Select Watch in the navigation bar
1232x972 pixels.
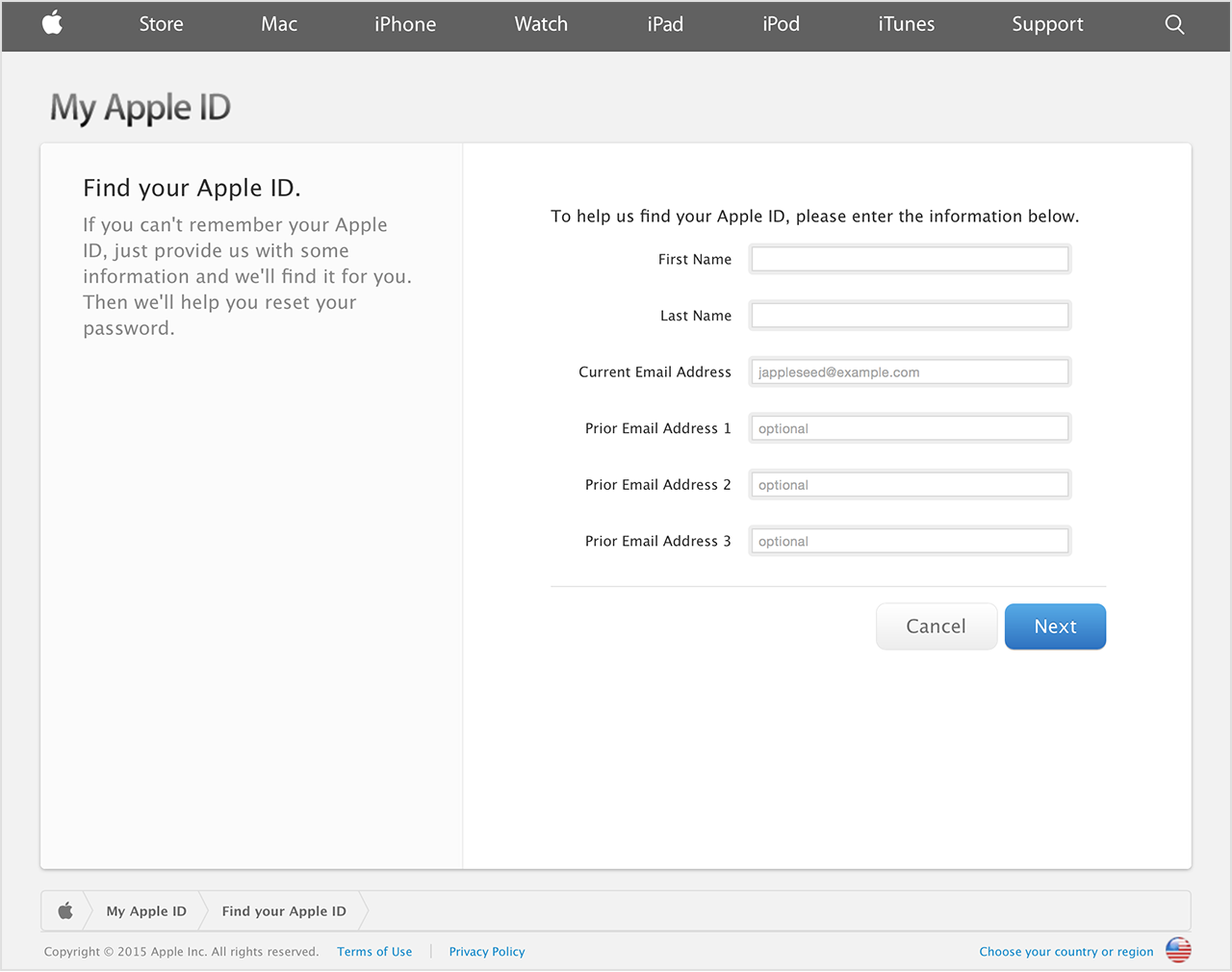(541, 24)
